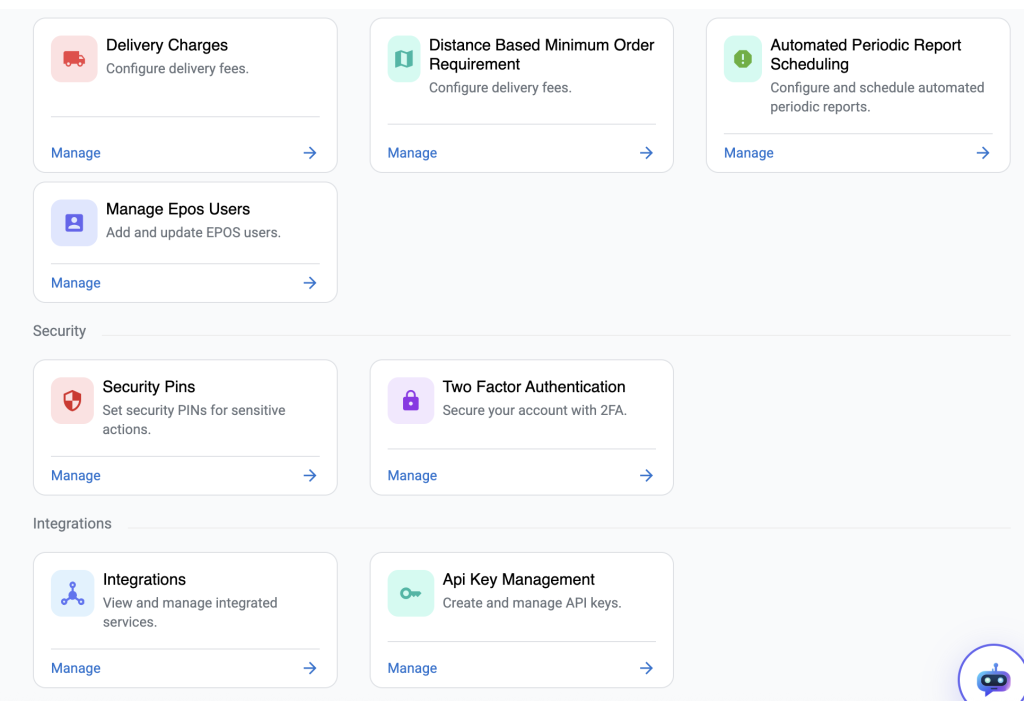1024x701 pixels.
Task: Open Manage link under Distance Based Minimum Order
Action: (412, 153)
